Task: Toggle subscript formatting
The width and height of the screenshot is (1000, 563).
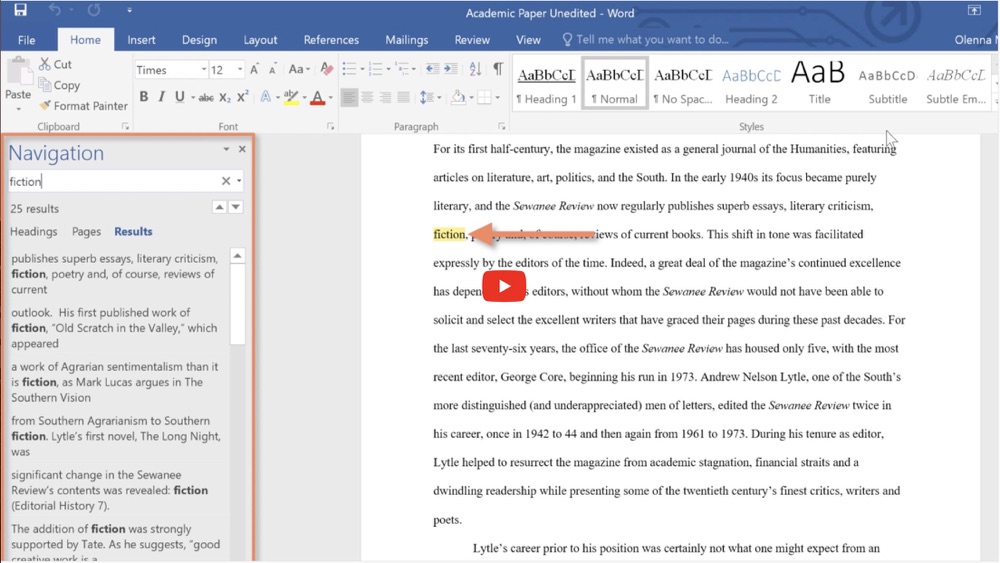Action: tap(224, 98)
